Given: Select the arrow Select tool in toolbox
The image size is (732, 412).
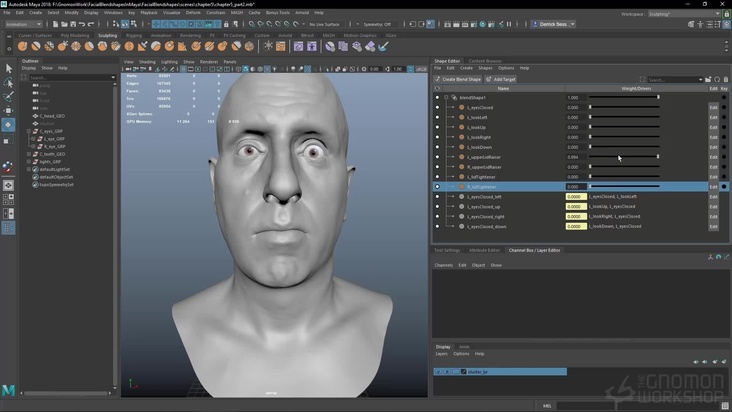Looking at the screenshot, I should pos(9,69).
